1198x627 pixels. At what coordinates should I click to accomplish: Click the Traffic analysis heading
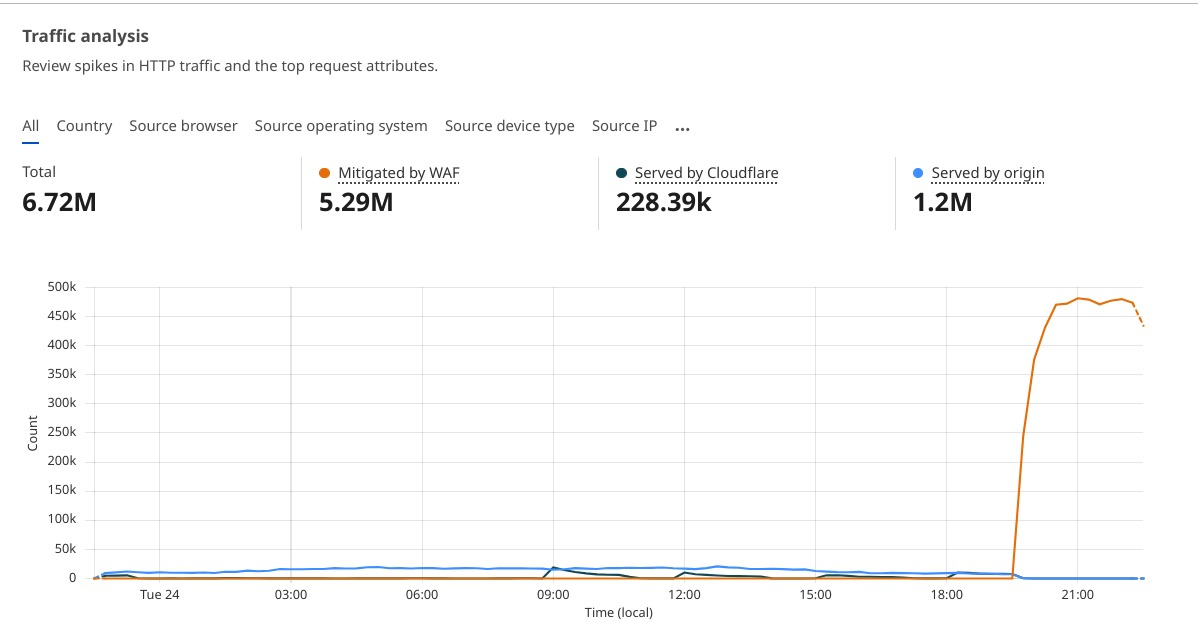[85, 36]
